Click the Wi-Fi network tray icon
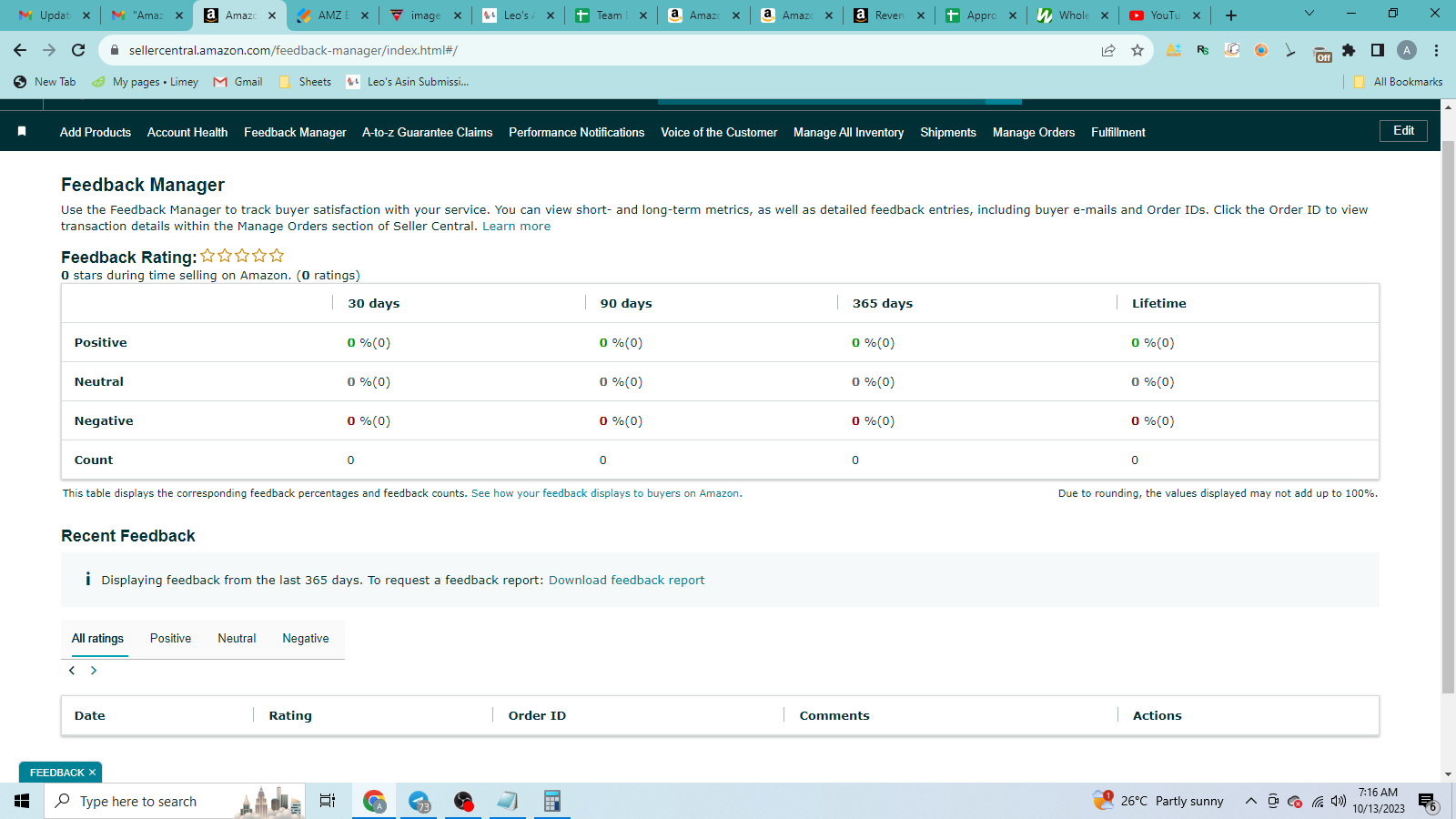 pos(1318,801)
